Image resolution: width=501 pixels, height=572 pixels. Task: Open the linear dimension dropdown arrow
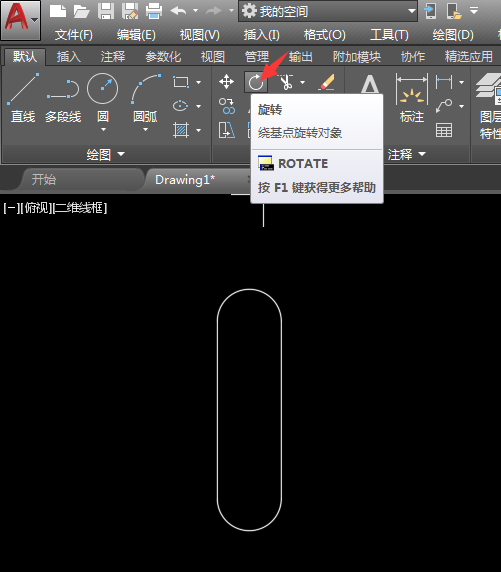[x=462, y=82]
